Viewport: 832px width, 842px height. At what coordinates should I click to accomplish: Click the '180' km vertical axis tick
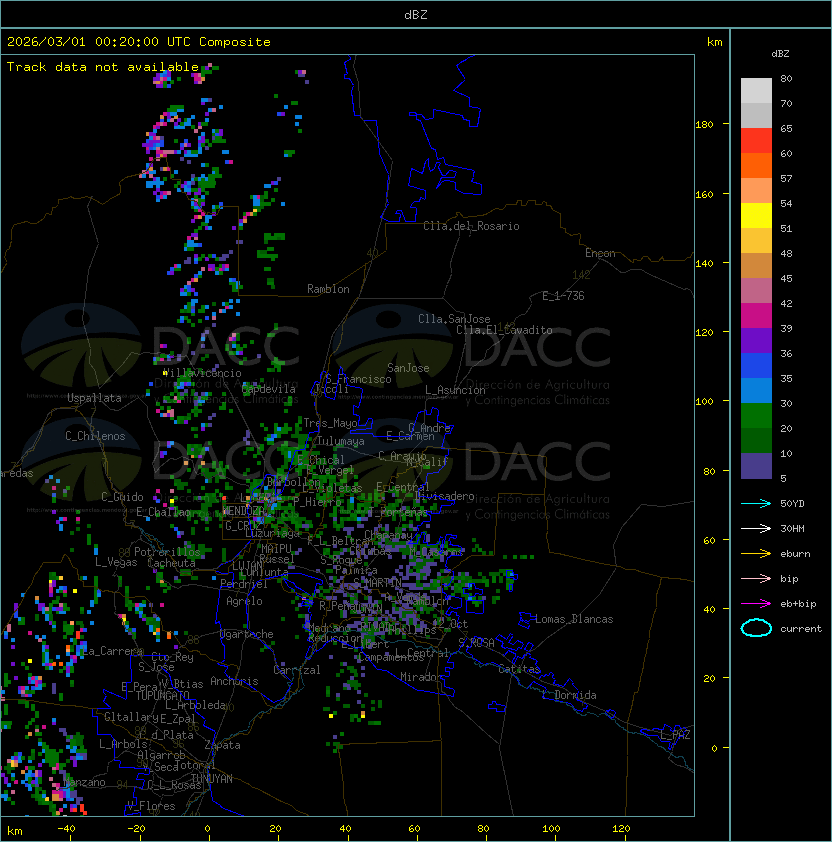tap(704, 125)
